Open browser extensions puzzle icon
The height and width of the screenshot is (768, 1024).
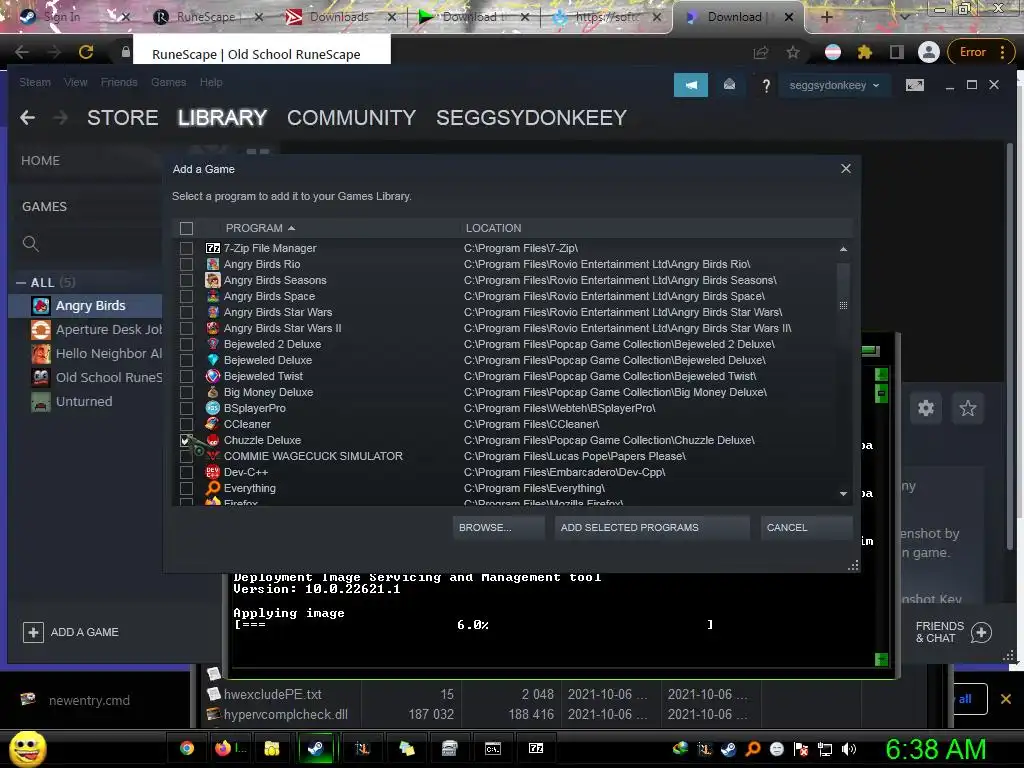tap(865, 52)
